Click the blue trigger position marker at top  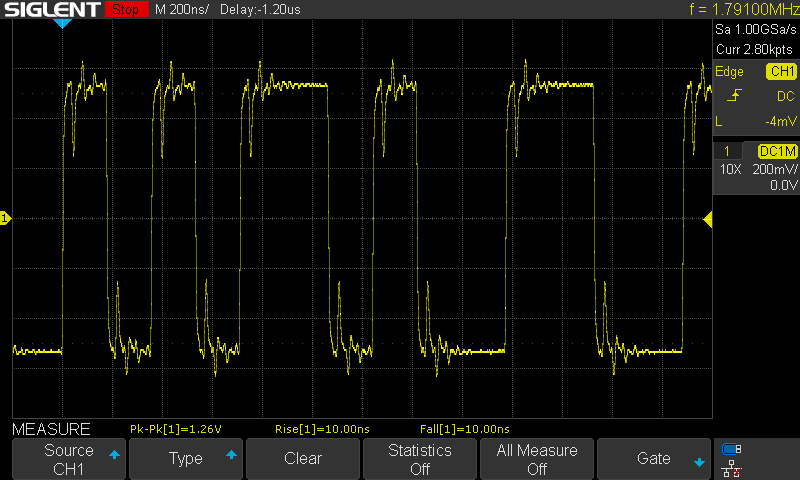pos(62,23)
